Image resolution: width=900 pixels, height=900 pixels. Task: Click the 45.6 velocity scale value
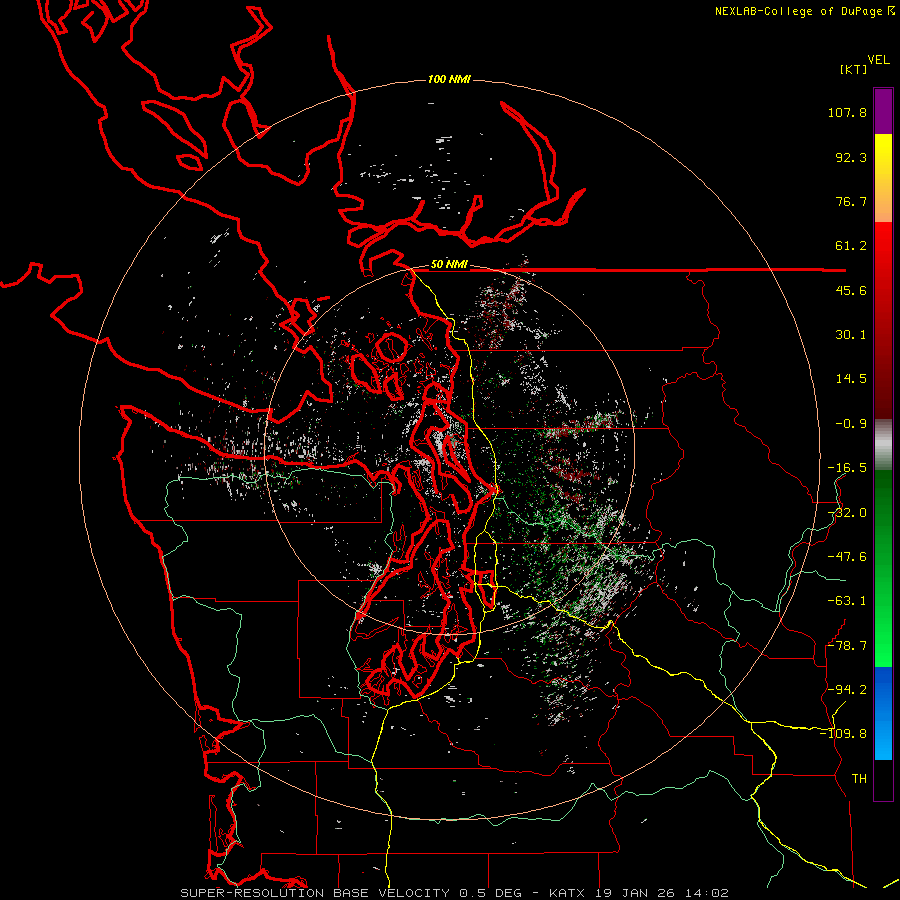(x=851, y=290)
